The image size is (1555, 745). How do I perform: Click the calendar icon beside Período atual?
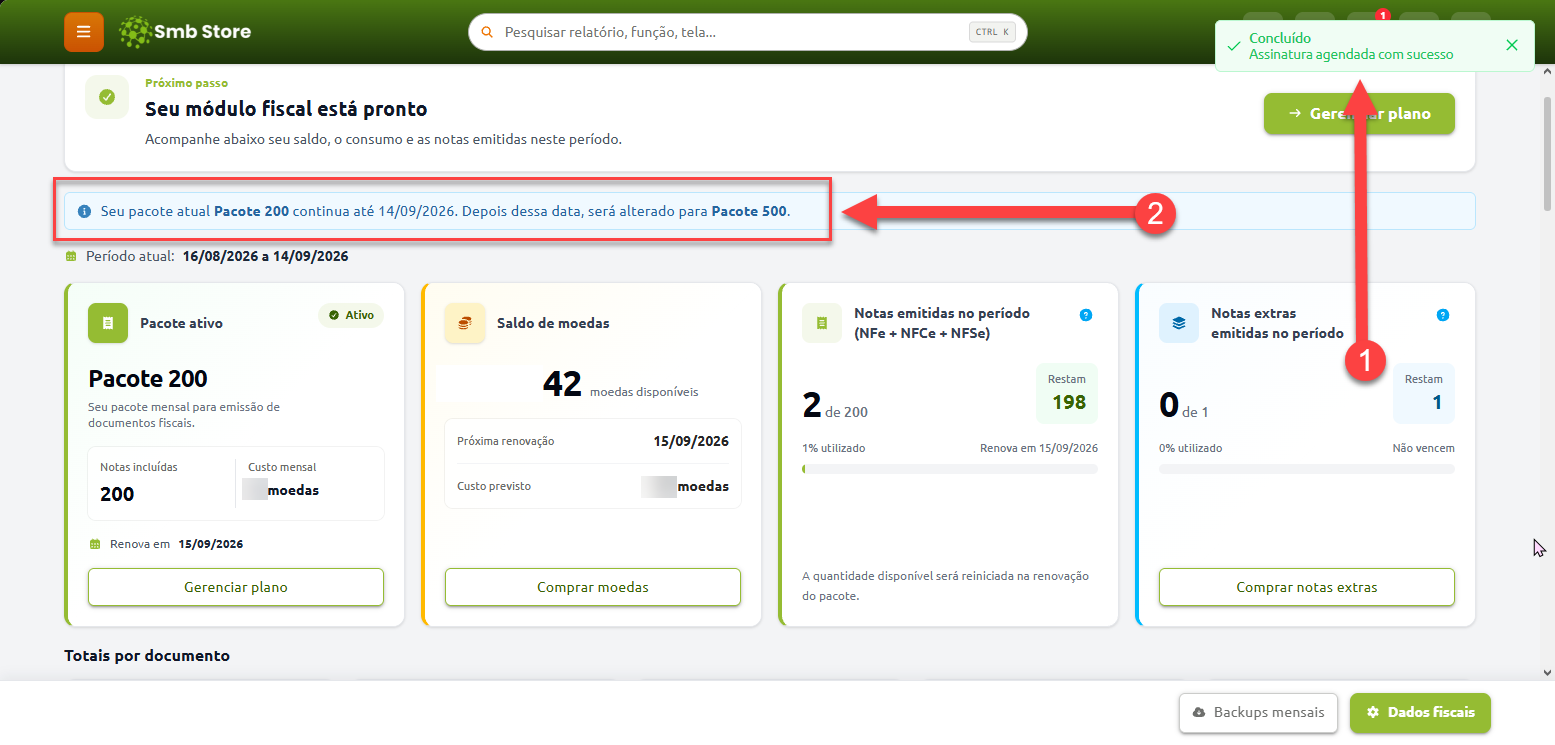coord(71,257)
